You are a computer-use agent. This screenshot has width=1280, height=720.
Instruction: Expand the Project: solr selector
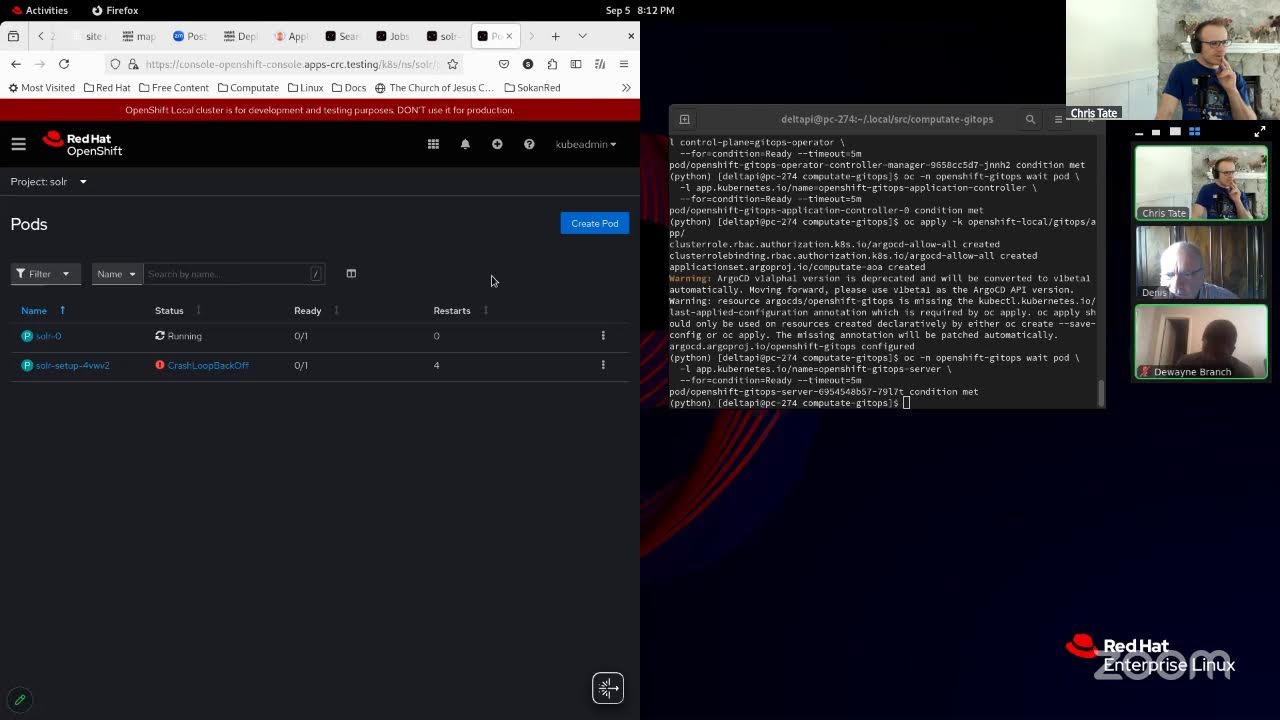click(49, 181)
